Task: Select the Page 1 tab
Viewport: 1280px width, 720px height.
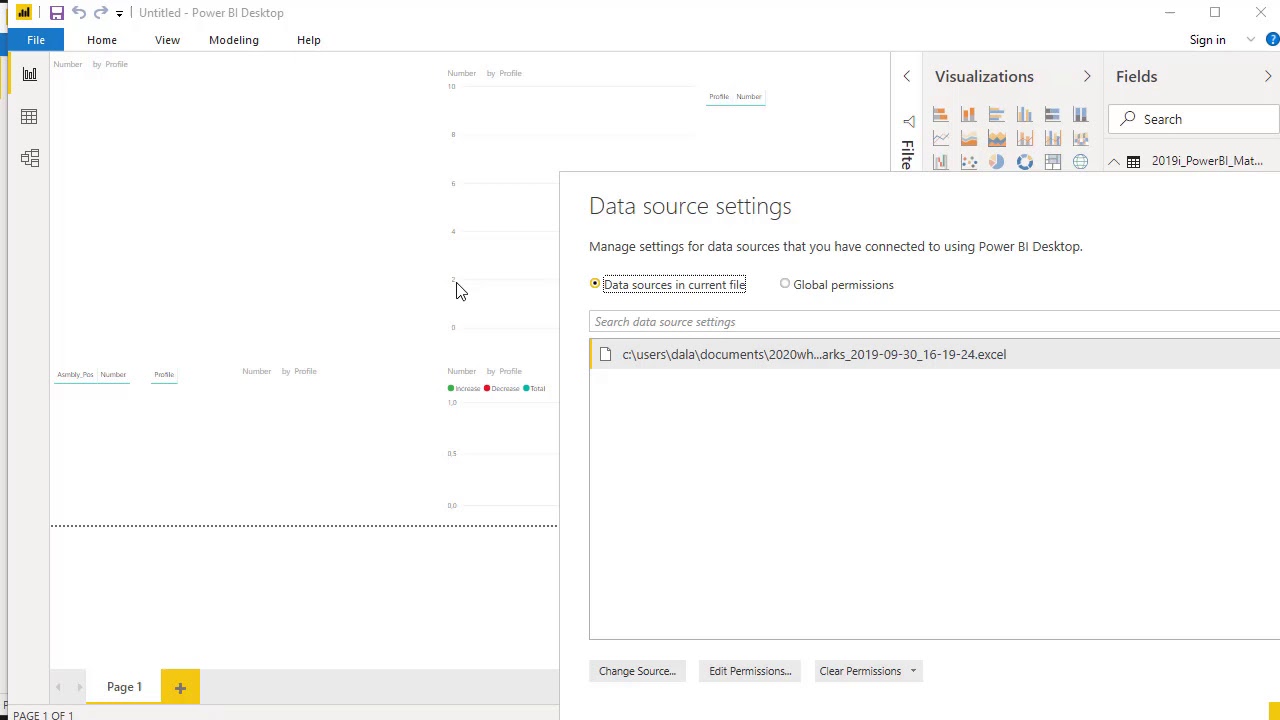Action: pos(125,687)
